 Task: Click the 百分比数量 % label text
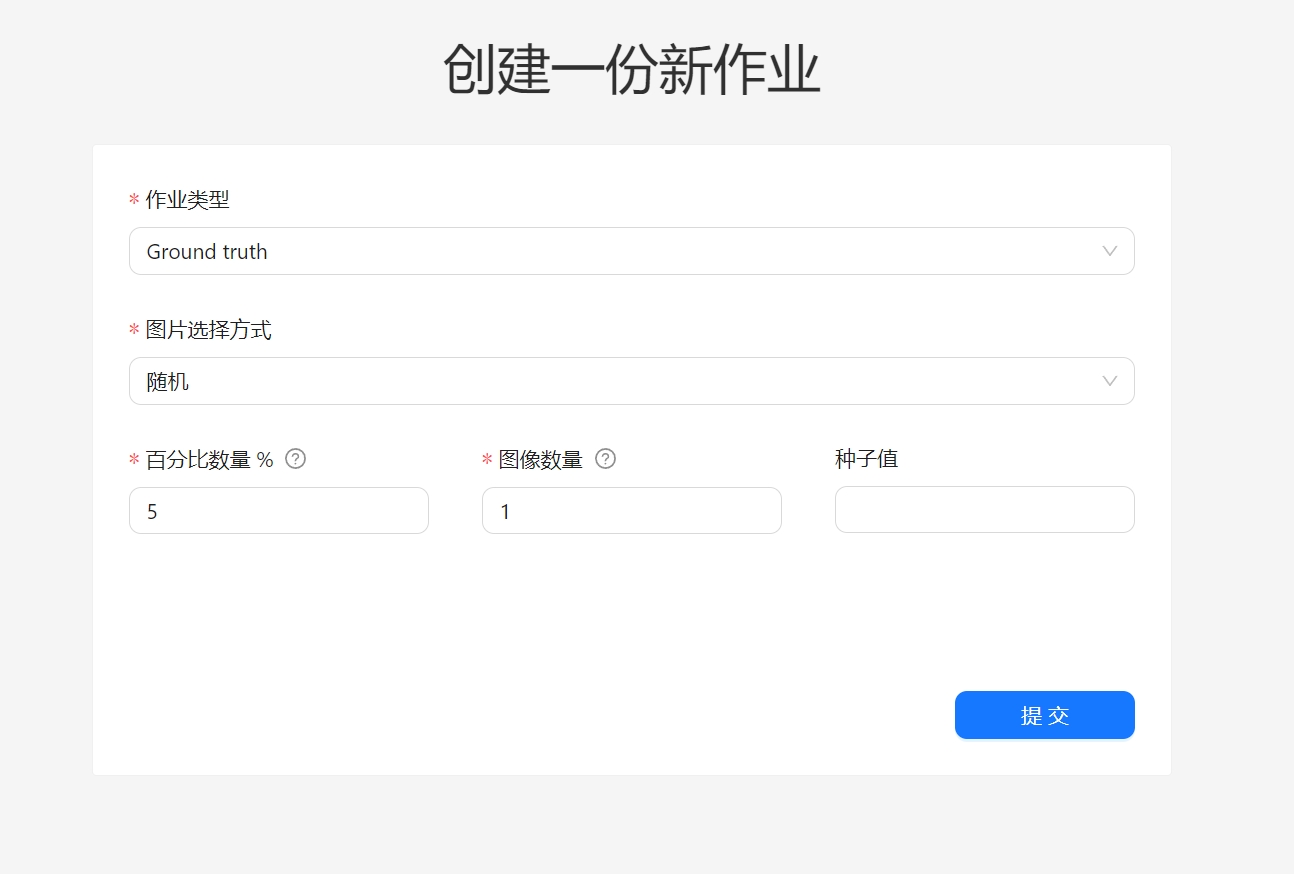(209, 460)
